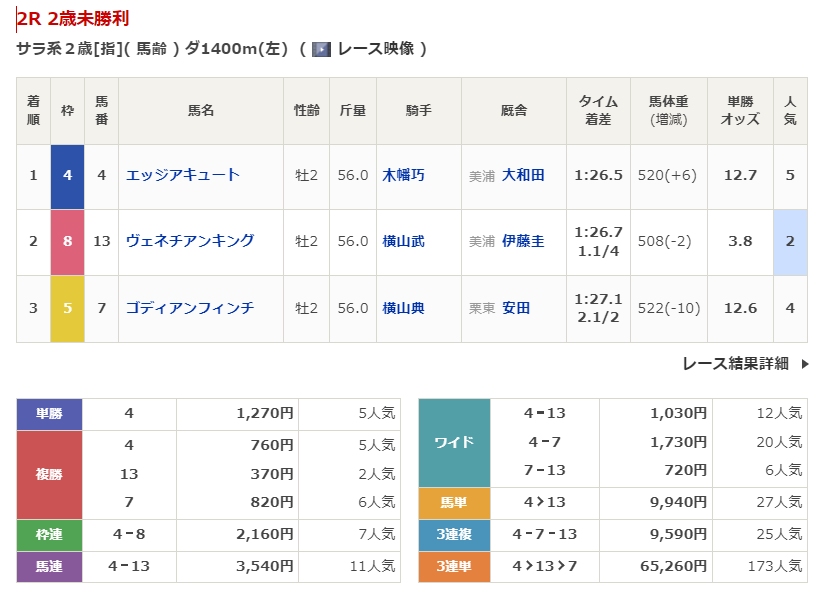821x593 pixels.
Task: Select the 単勝 payout label
Action: pos(49,413)
